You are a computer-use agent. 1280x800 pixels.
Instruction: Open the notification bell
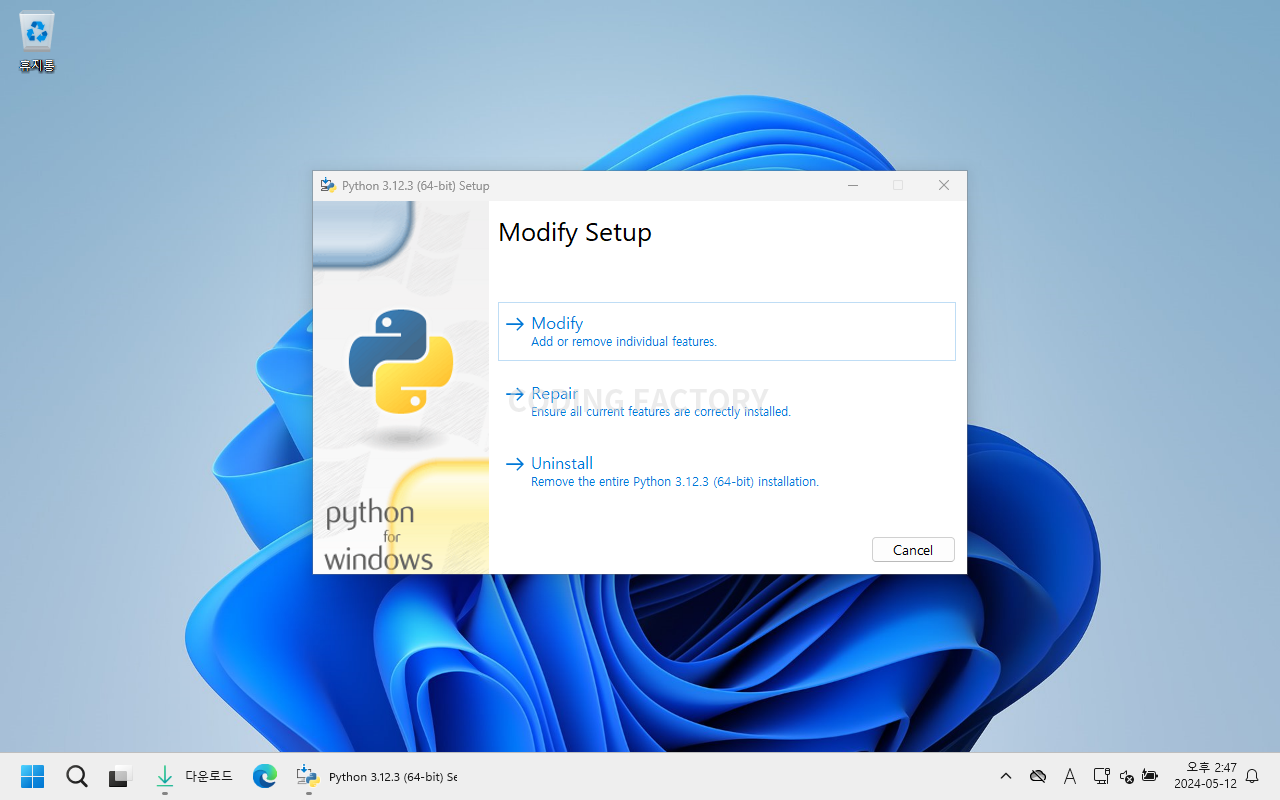(x=1252, y=776)
